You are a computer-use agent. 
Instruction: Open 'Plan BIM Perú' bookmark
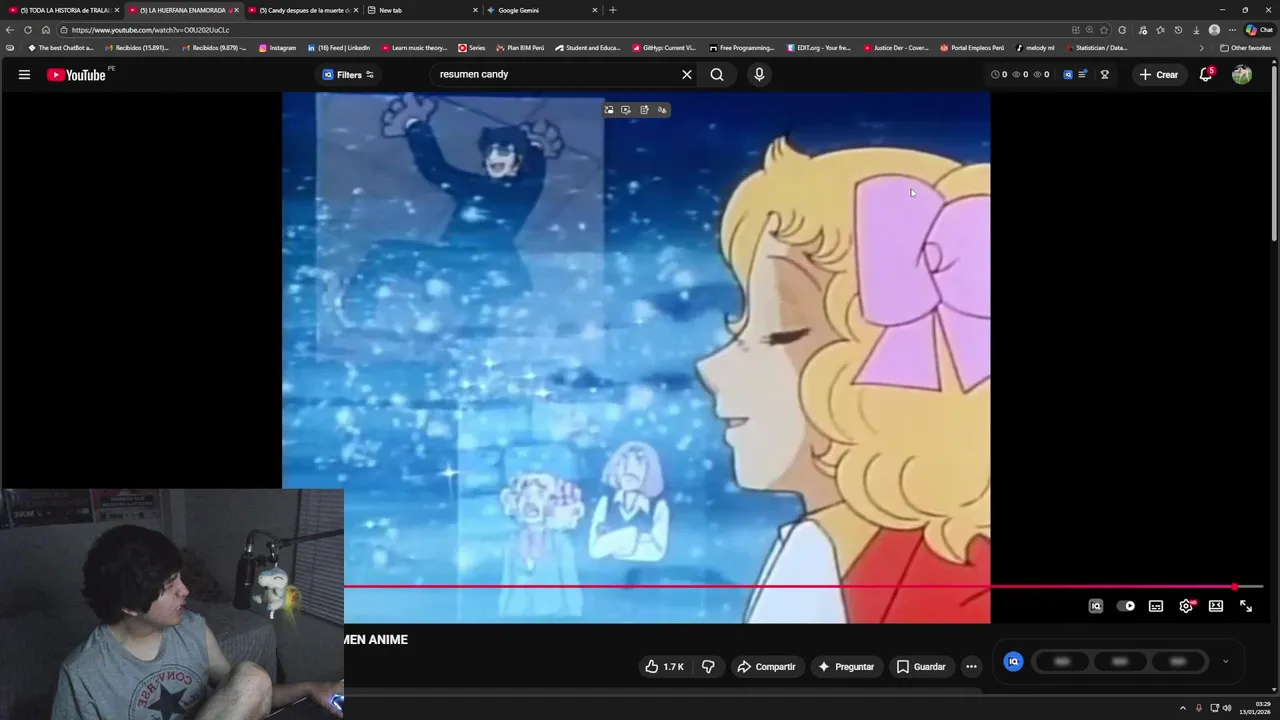click(x=519, y=48)
